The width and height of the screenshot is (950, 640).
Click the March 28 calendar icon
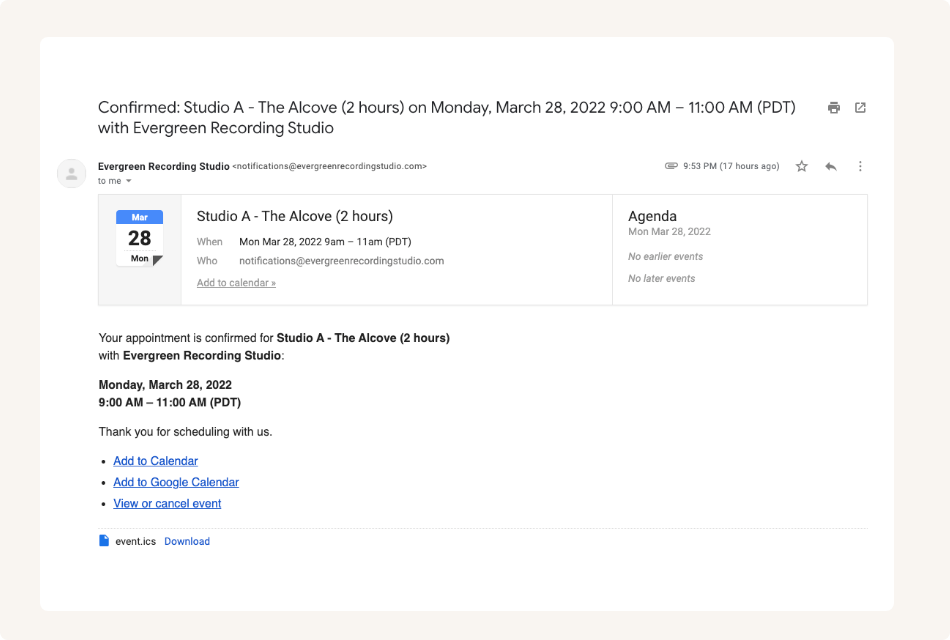[139, 238]
